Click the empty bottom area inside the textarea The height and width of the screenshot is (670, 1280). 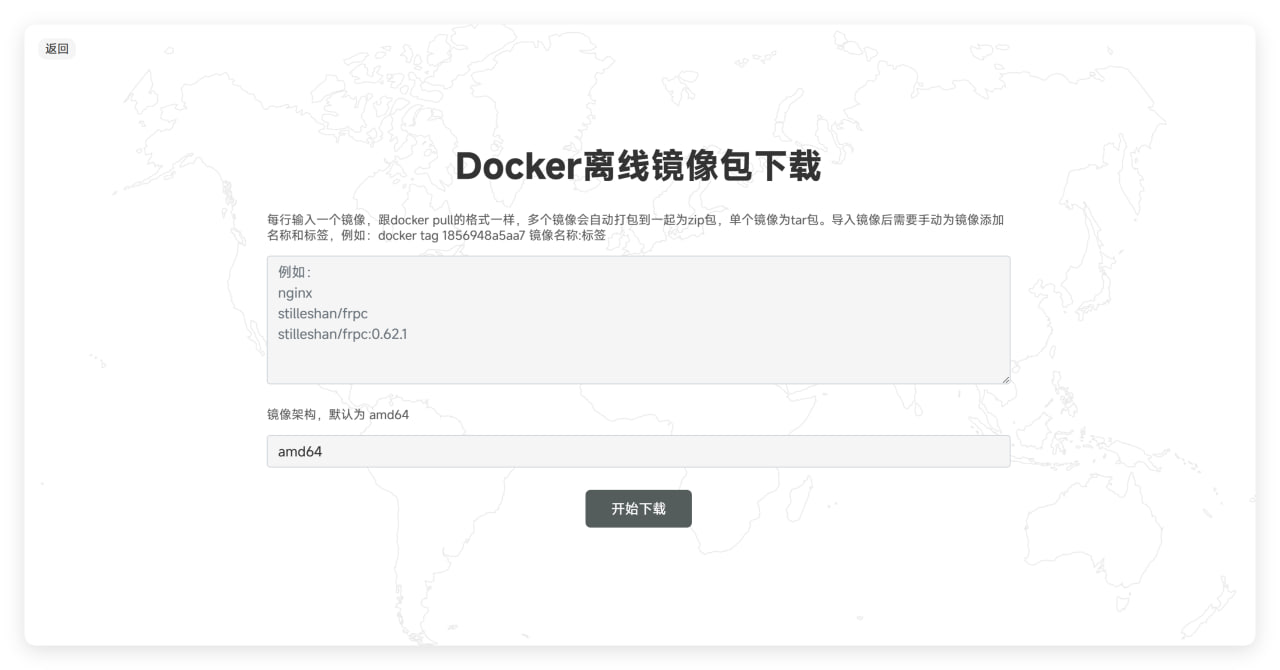point(638,364)
